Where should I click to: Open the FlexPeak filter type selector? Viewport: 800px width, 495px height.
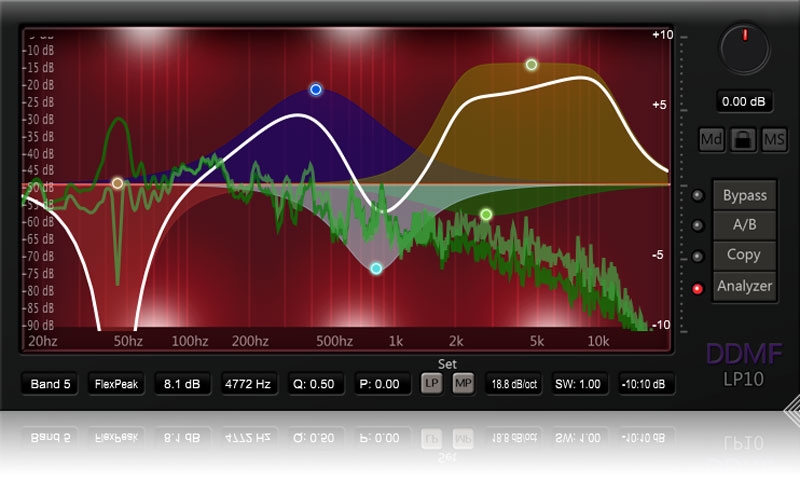point(116,383)
